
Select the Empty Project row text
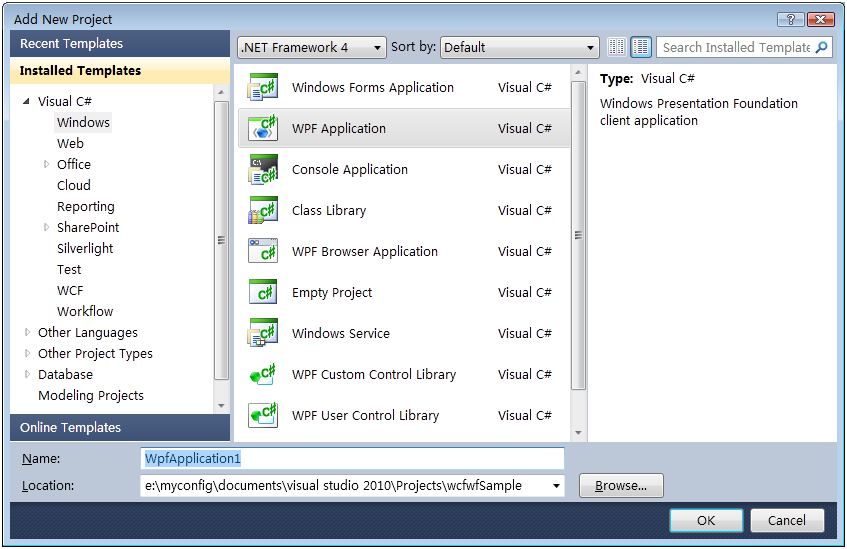[332, 293]
